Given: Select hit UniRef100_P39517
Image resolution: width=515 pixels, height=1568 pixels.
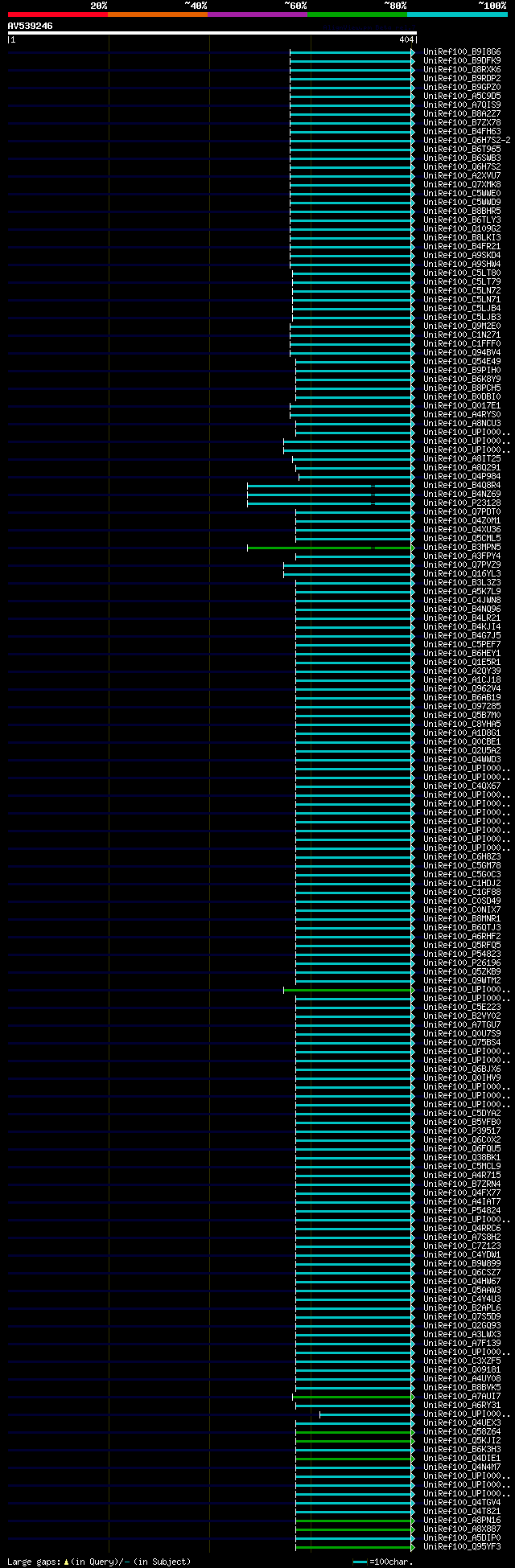Looking at the screenshot, I should [x=462, y=1131].
